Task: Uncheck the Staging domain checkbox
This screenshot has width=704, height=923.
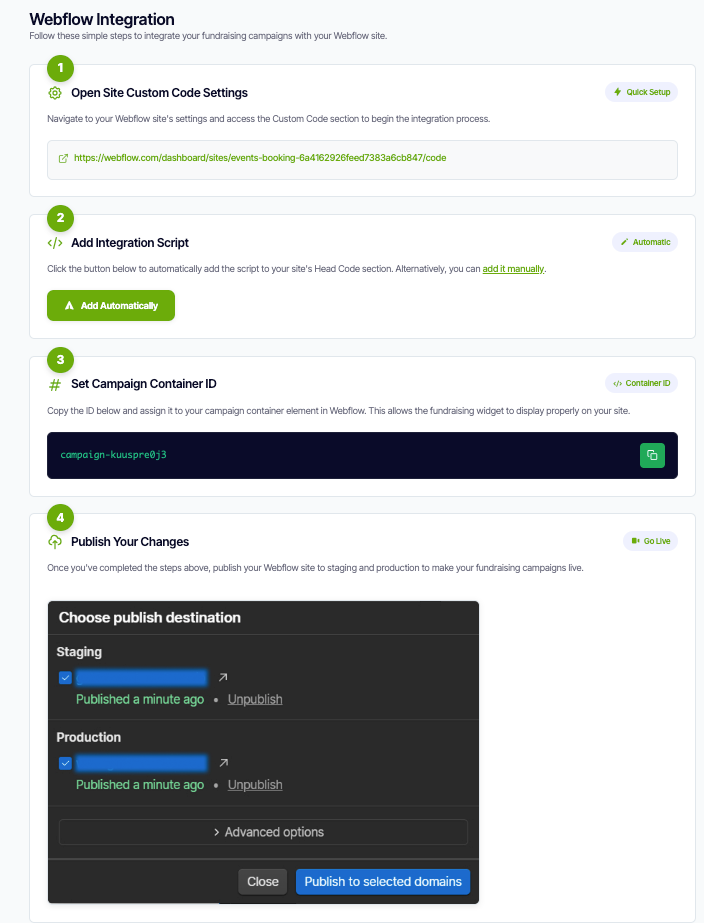Action: 65,677
